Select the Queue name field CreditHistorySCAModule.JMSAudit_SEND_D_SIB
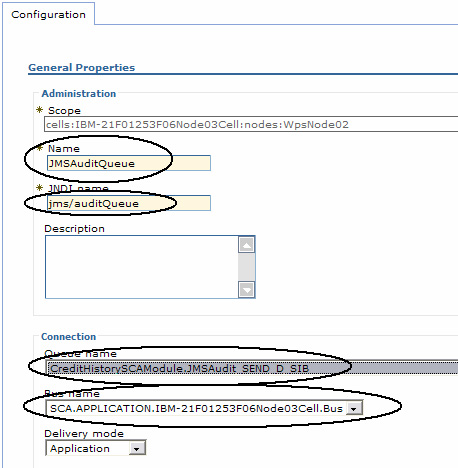 coord(252,368)
